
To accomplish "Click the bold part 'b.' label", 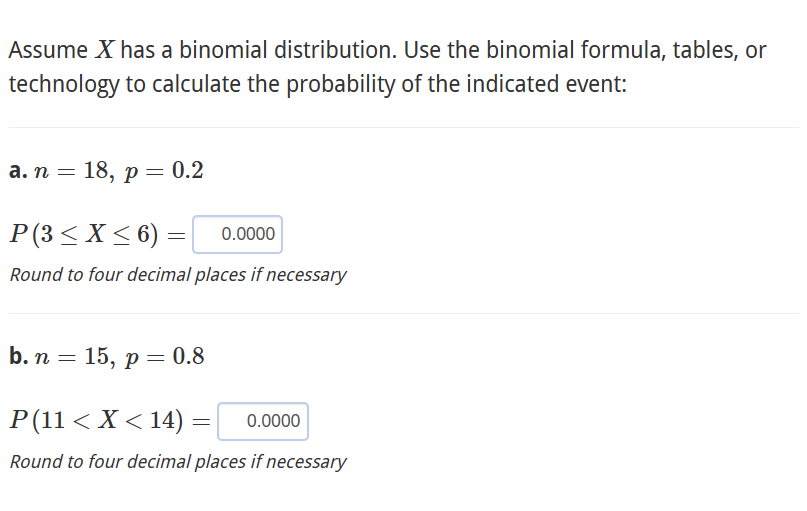I will (19, 356).
